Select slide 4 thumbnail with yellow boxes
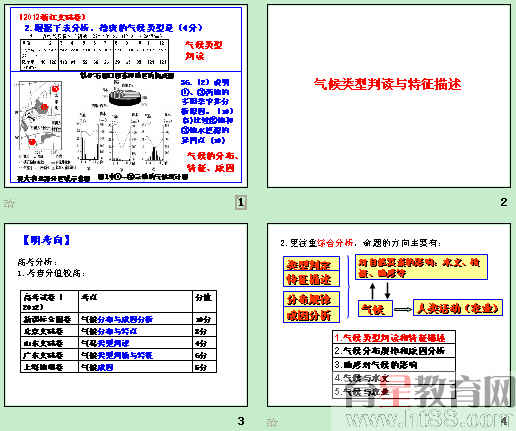The width and height of the screenshot is (516, 431). pos(389,315)
